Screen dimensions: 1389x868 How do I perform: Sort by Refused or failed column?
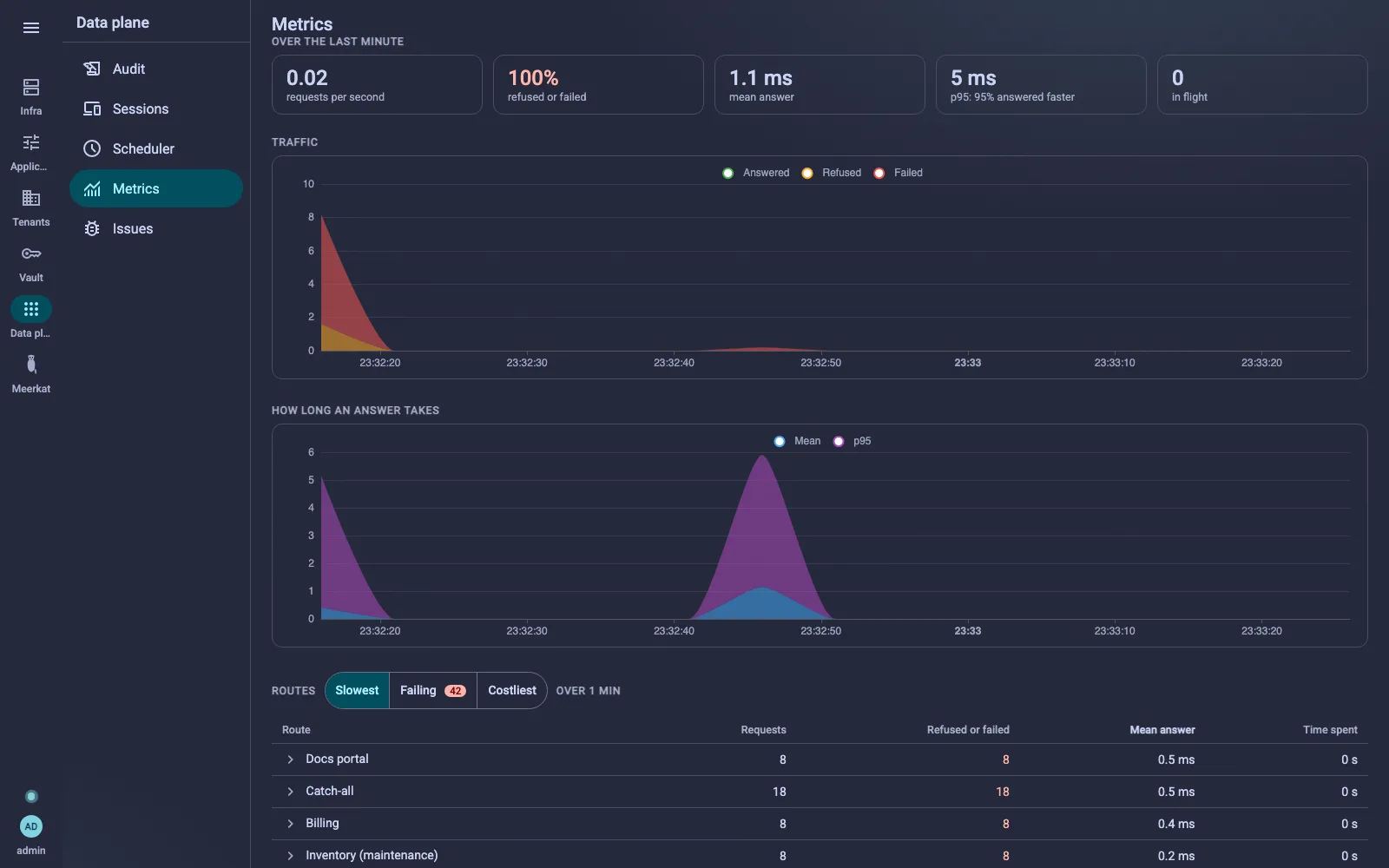point(968,730)
